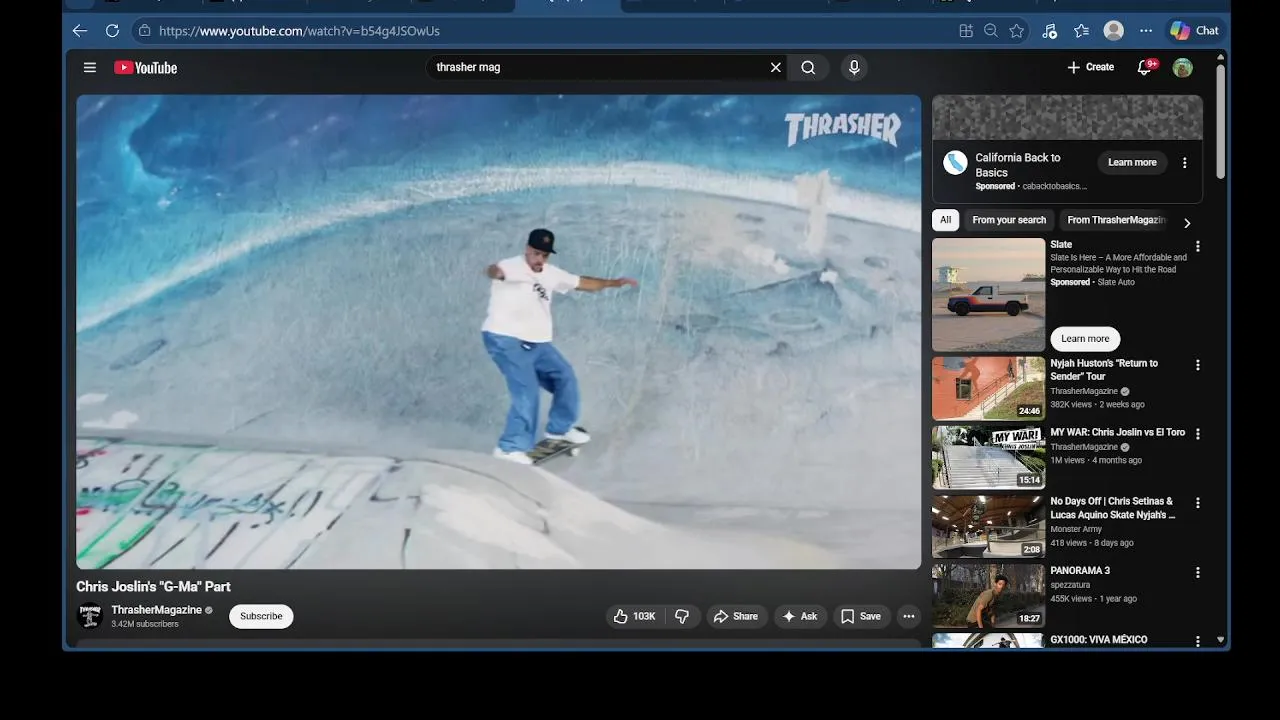Select the All filter chip
1280x720 pixels.
[945, 220]
